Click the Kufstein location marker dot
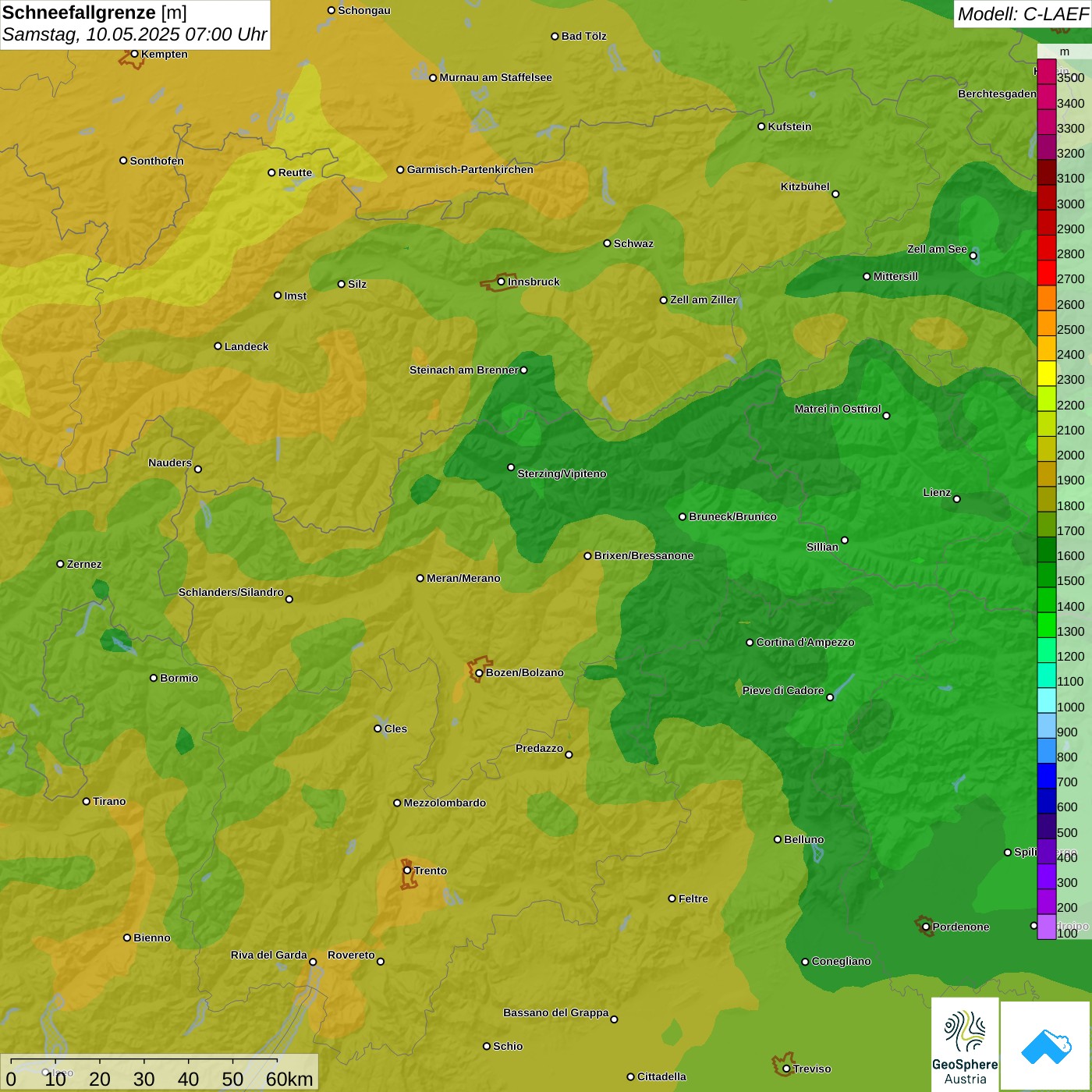The width and height of the screenshot is (1092, 1092). click(x=761, y=126)
